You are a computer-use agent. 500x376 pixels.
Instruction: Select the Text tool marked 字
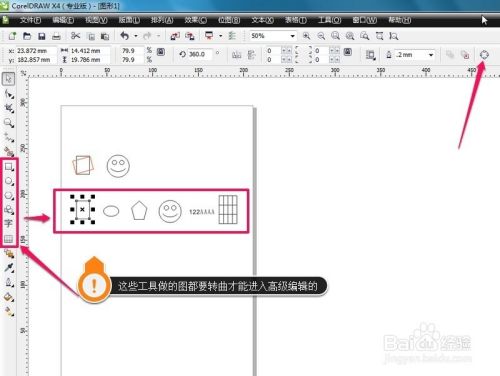[9, 224]
